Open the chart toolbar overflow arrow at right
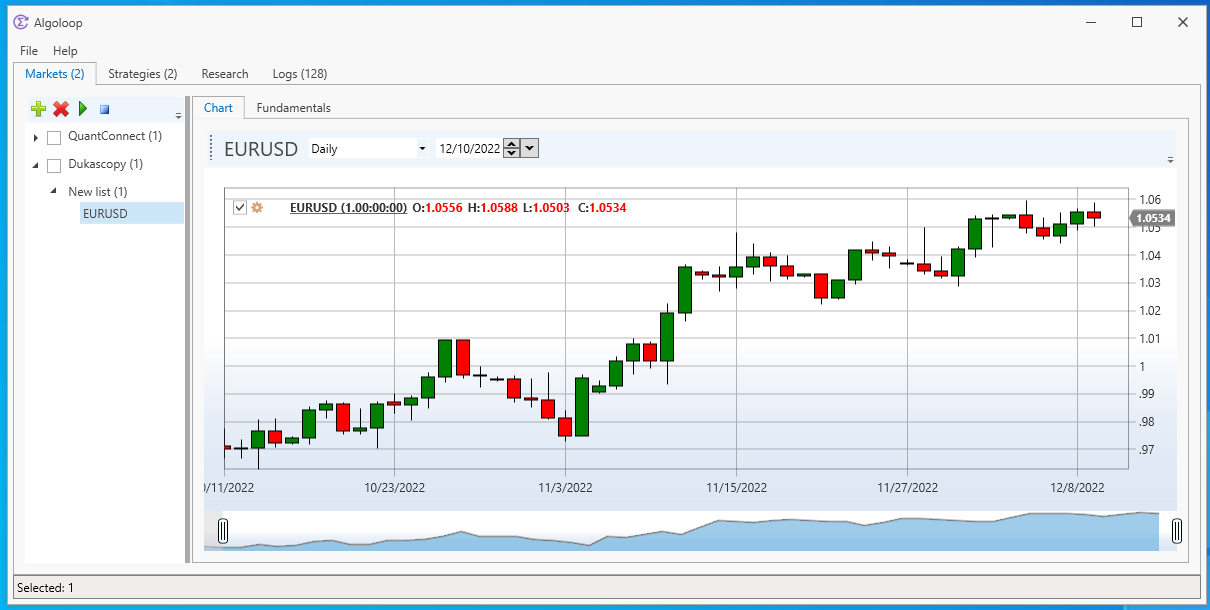Viewport: 1210px width, 610px height. click(x=1170, y=159)
